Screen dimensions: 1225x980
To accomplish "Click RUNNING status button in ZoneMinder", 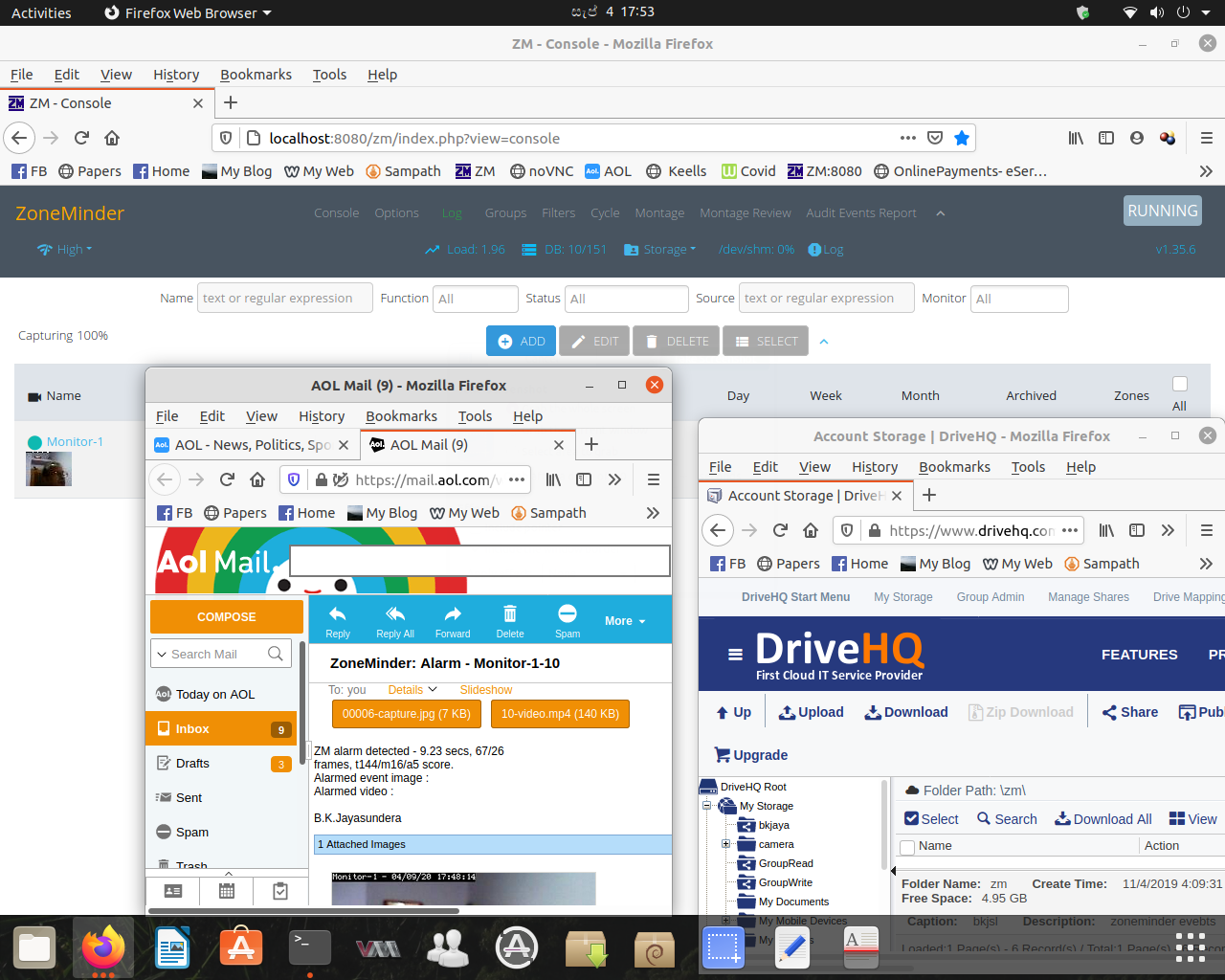I will (x=1163, y=211).
